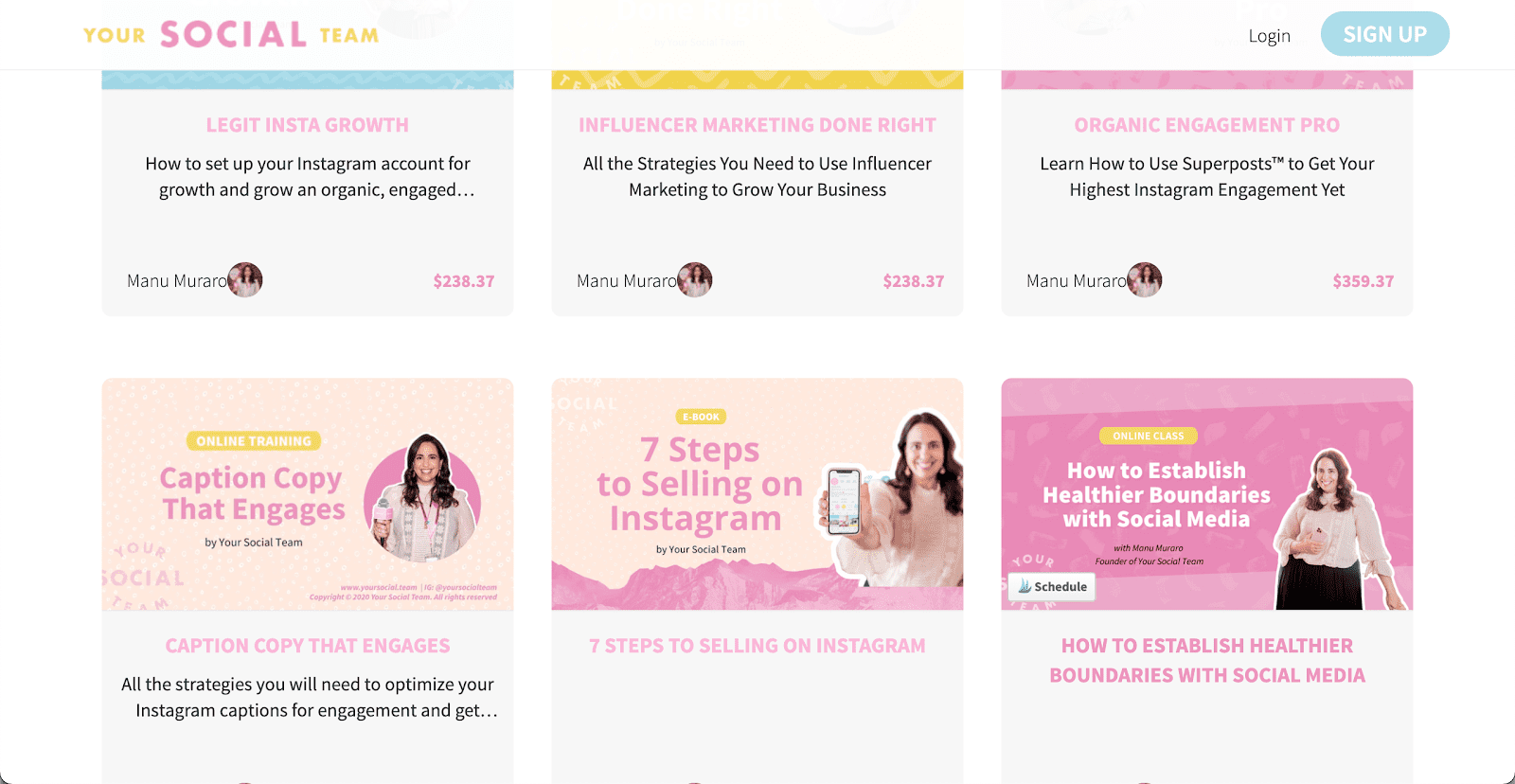Screen dimensions: 1515x784
Task: Click the SIGN UP button
Action: point(1384,34)
